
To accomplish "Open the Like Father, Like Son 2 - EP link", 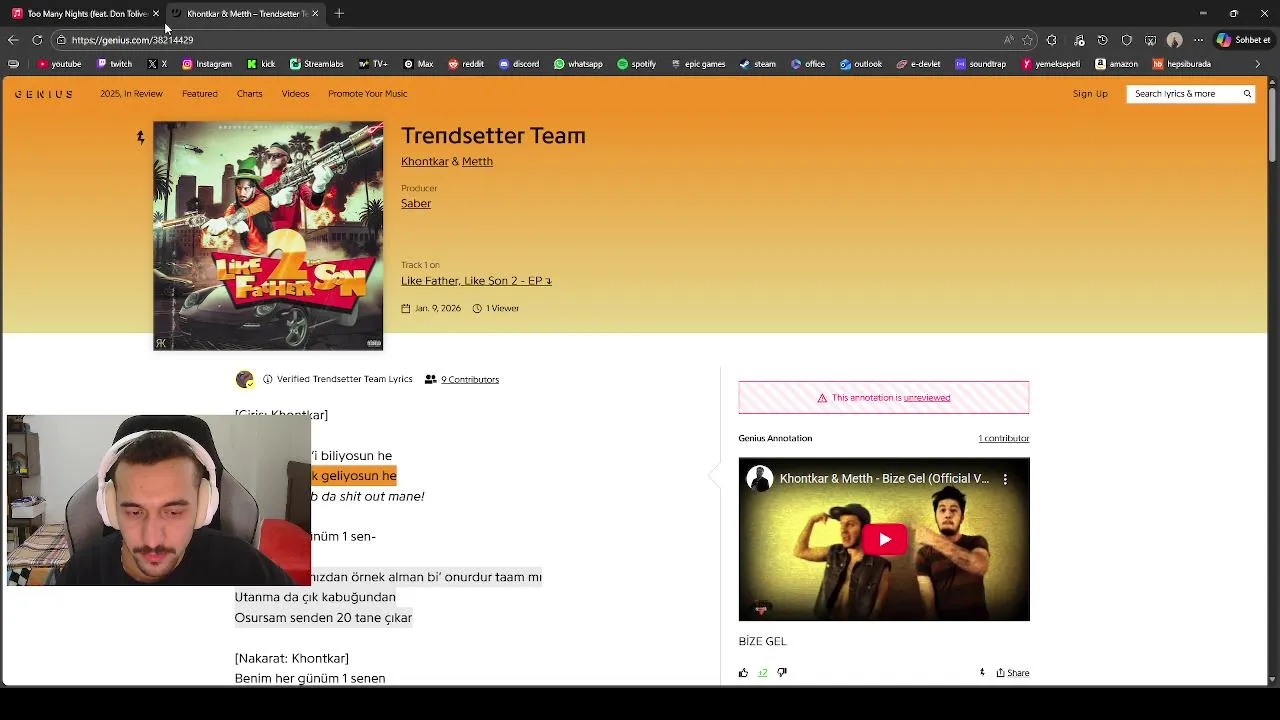I will point(476,281).
